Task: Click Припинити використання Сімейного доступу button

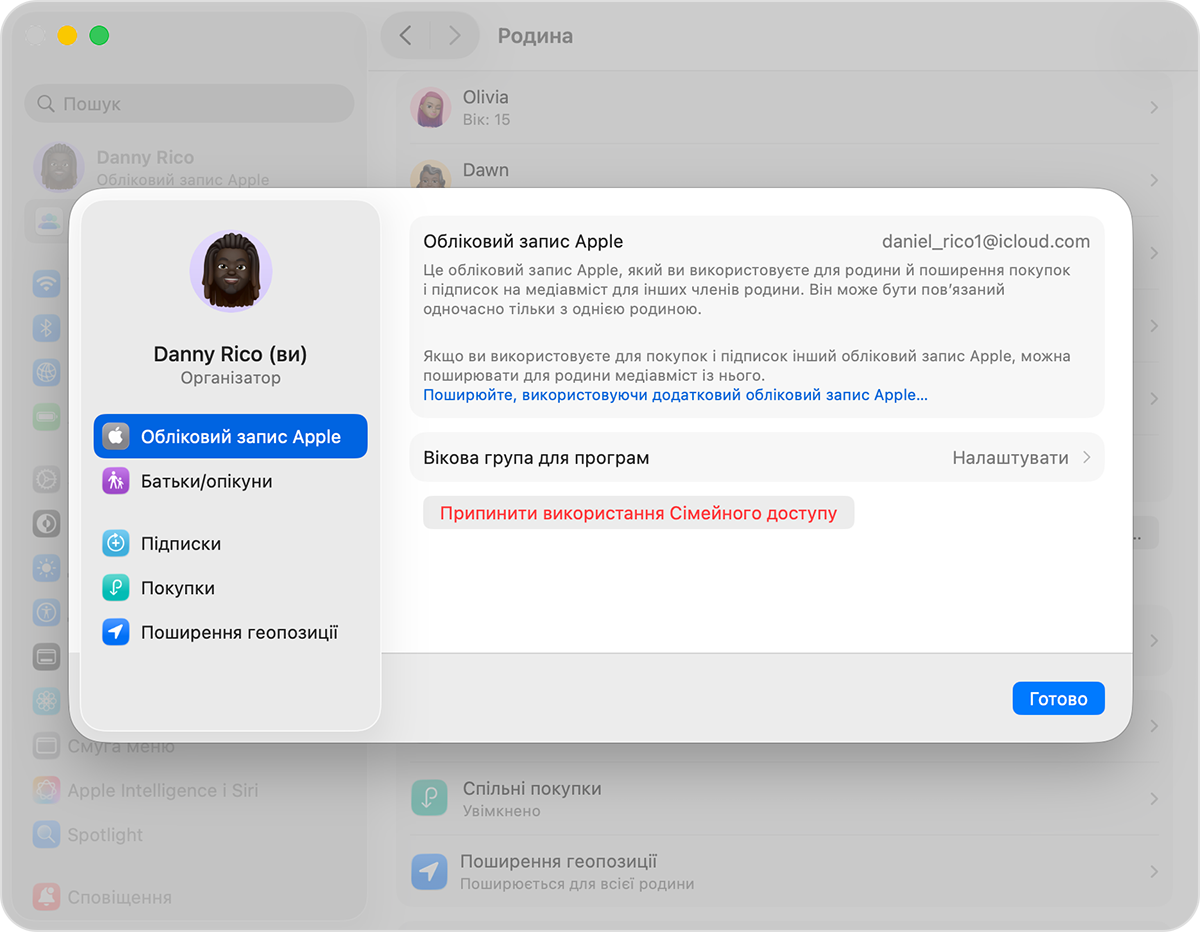Action: click(x=638, y=514)
